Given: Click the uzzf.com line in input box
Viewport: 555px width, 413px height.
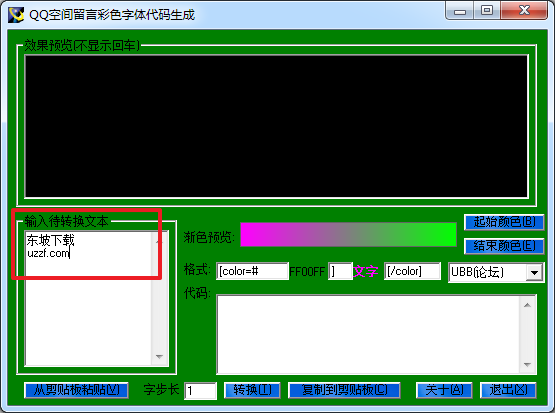Looking at the screenshot, I should (48, 253).
